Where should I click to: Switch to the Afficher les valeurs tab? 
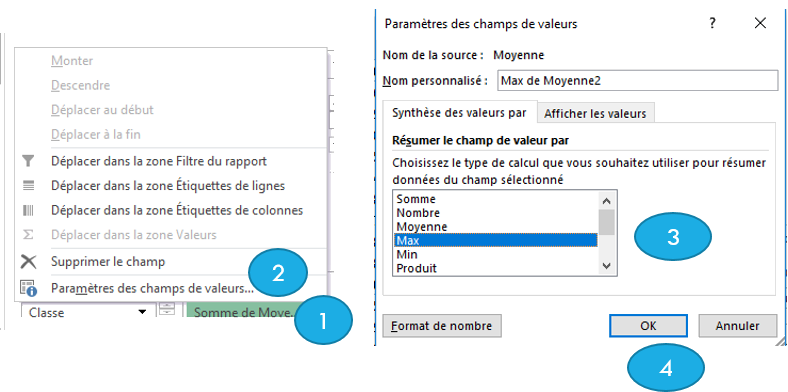595,114
